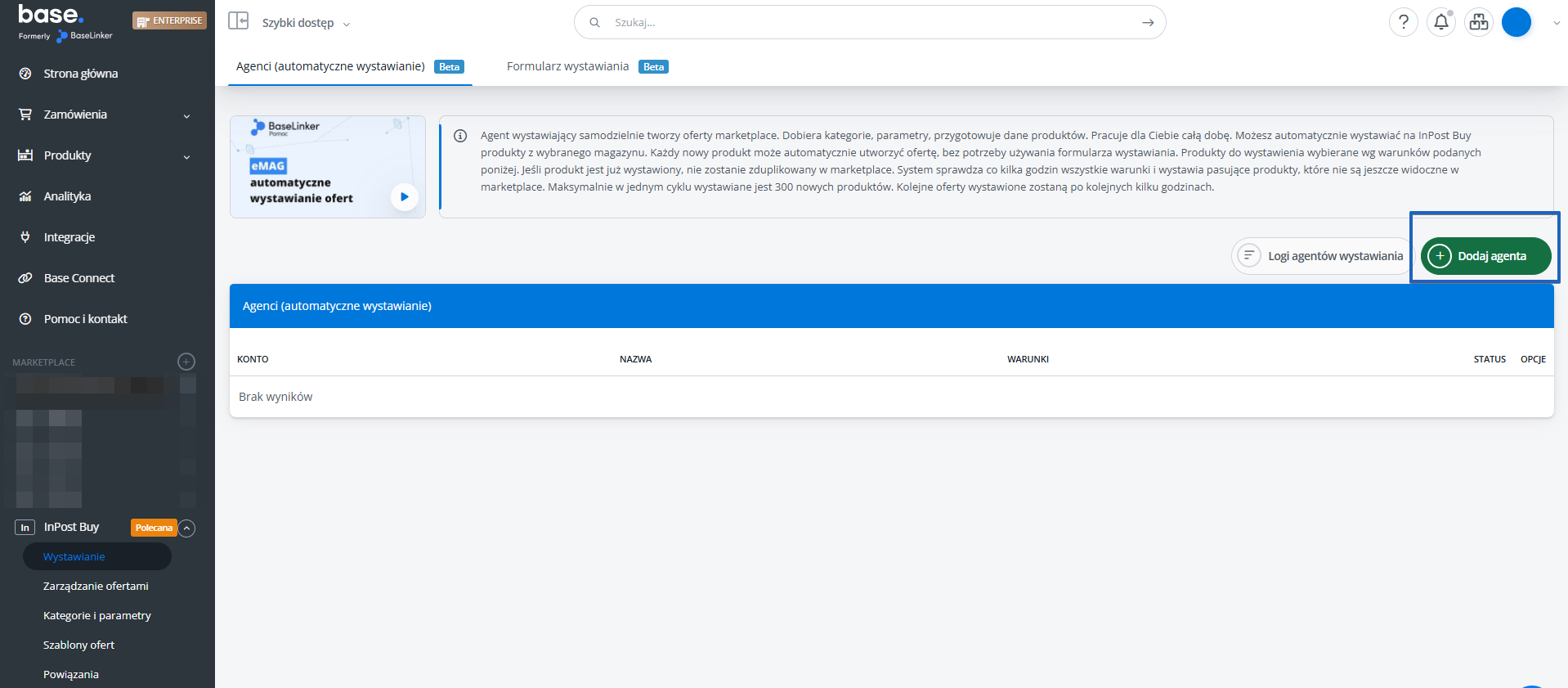Open the Integracje sidebar item
Screen dimensions: 1568x688
[x=69, y=237]
